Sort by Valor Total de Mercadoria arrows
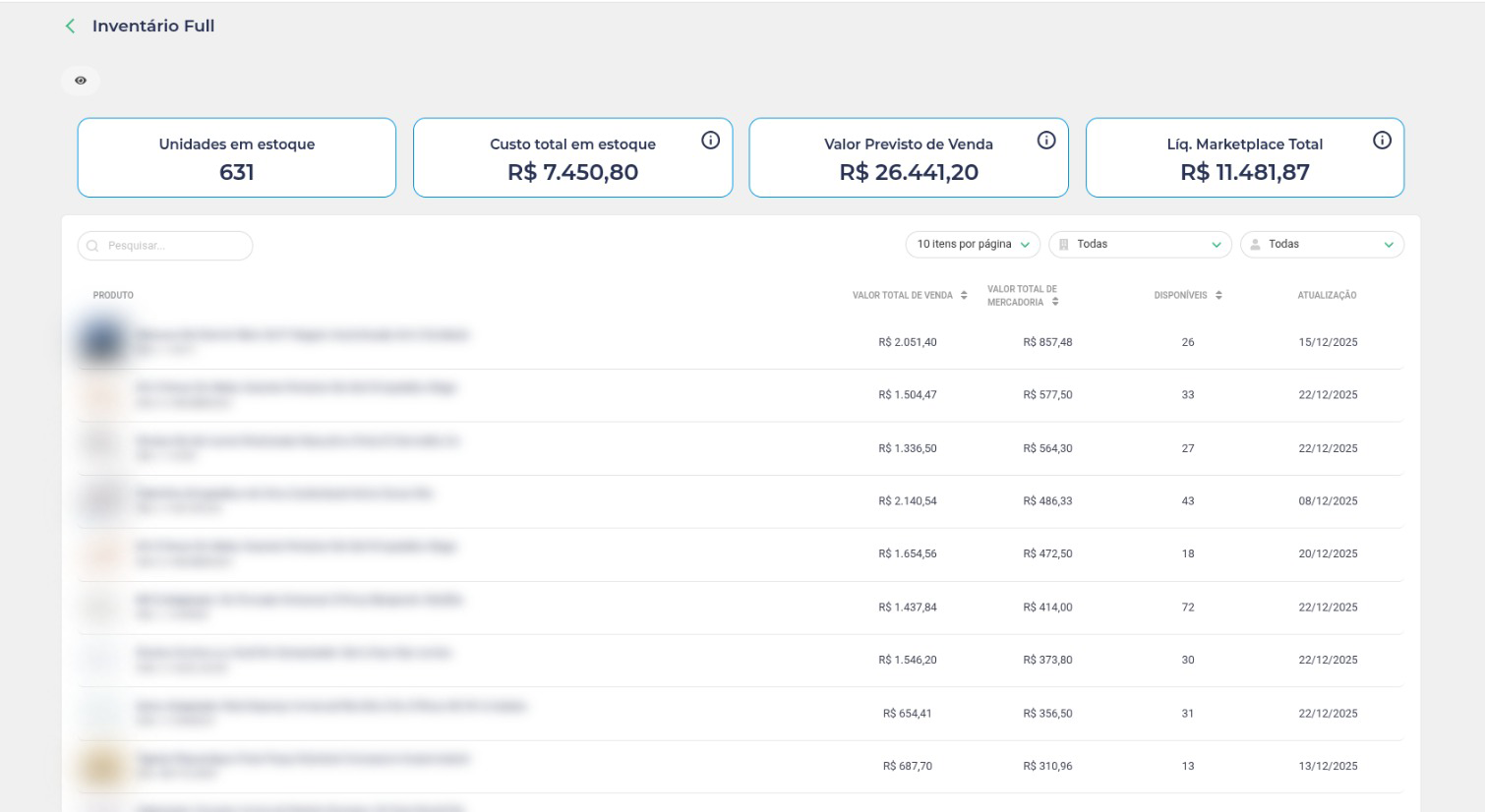Image resolution: width=1485 pixels, height=812 pixels. (1055, 302)
